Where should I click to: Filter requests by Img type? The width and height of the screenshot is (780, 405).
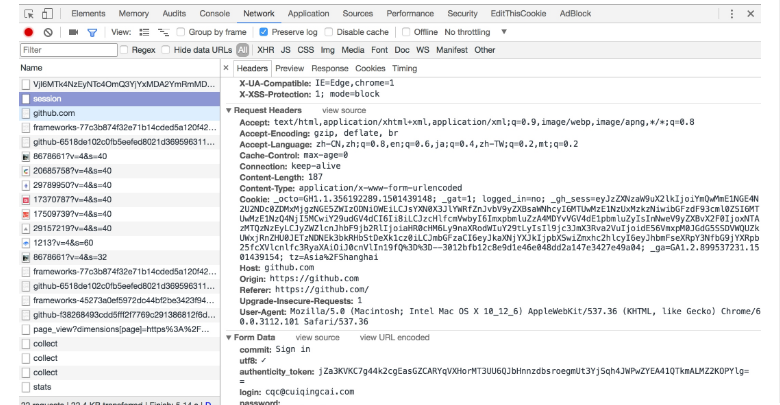click(x=327, y=50)
